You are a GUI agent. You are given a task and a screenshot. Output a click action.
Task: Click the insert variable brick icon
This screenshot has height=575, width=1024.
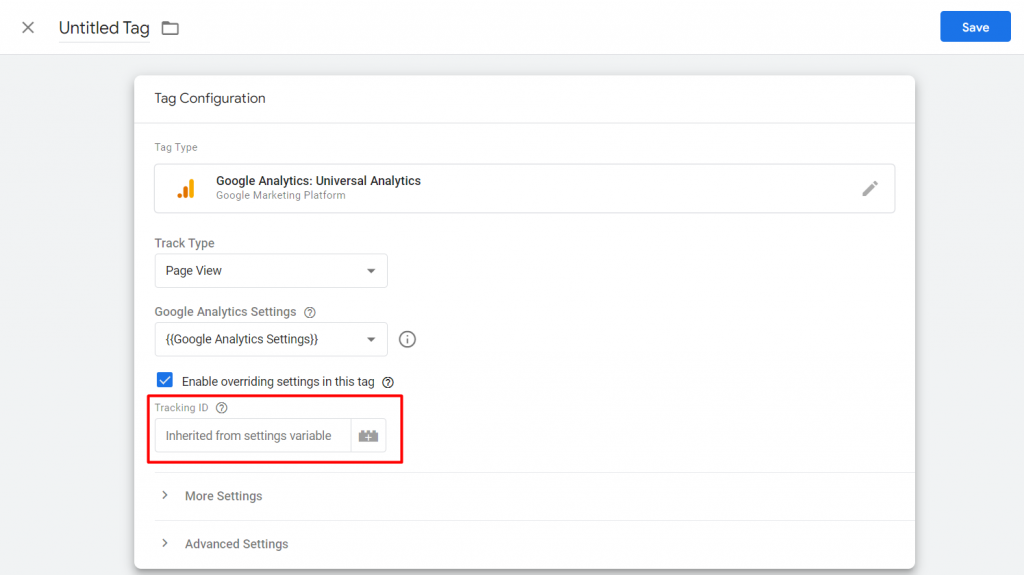[368, 436]
